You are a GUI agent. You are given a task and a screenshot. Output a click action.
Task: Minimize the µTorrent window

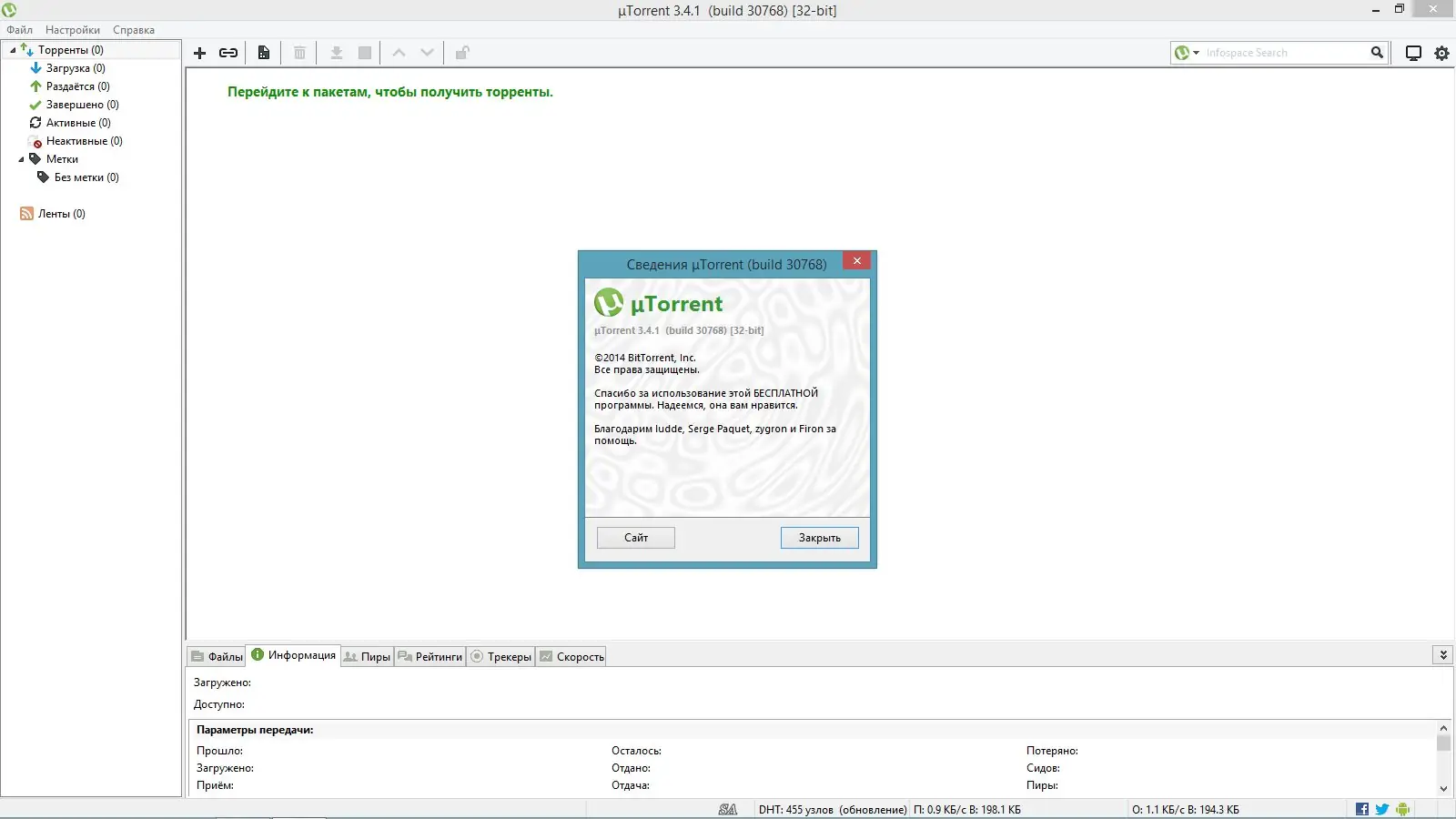pyautogui.click(x=1376, y=9)
